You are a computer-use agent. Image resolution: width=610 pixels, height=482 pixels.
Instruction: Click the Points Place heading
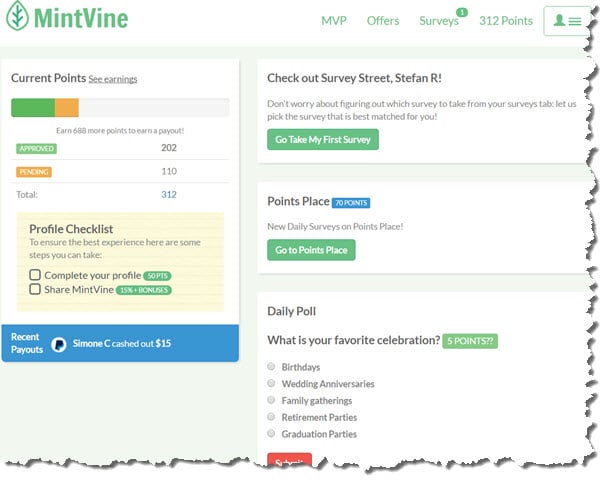click(298, 202)
